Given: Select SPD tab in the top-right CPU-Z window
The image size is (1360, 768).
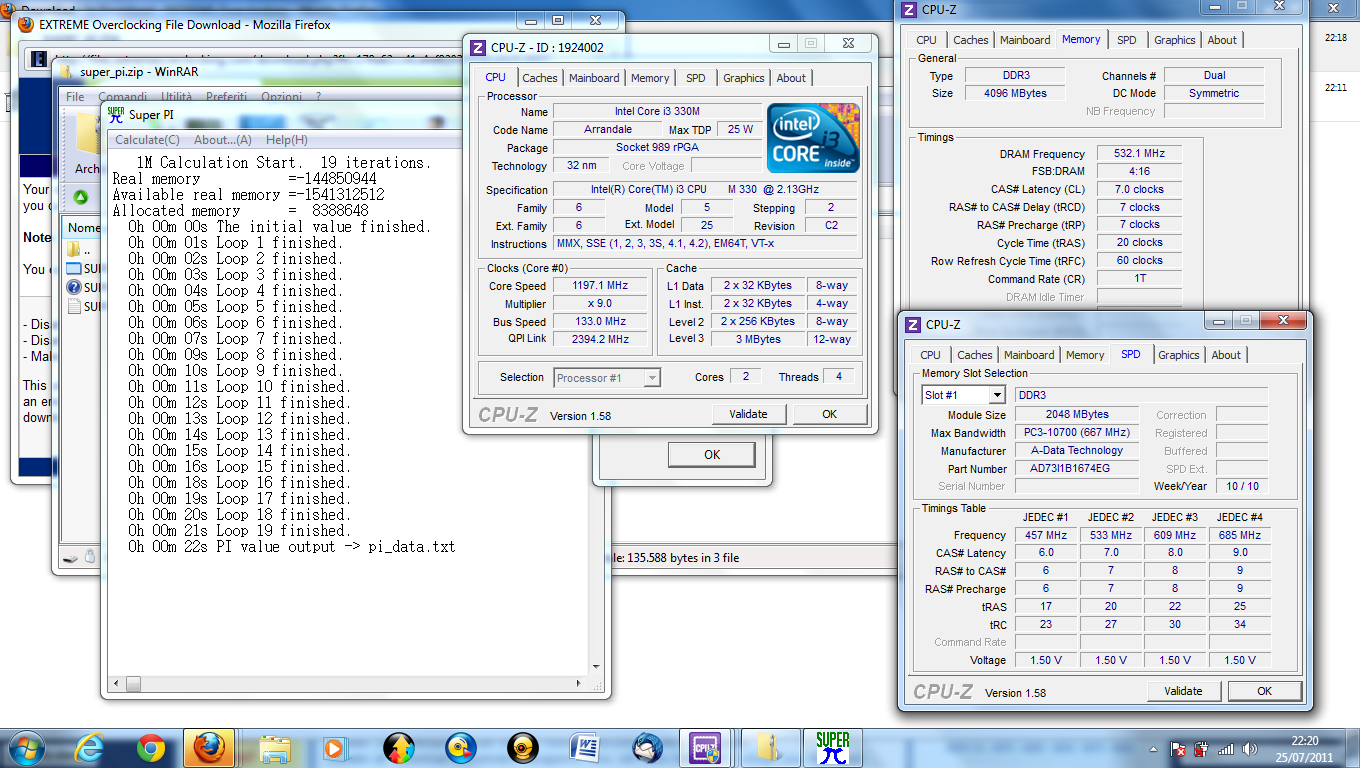Looking at the screenshot, I should (x=1127, y=40).
